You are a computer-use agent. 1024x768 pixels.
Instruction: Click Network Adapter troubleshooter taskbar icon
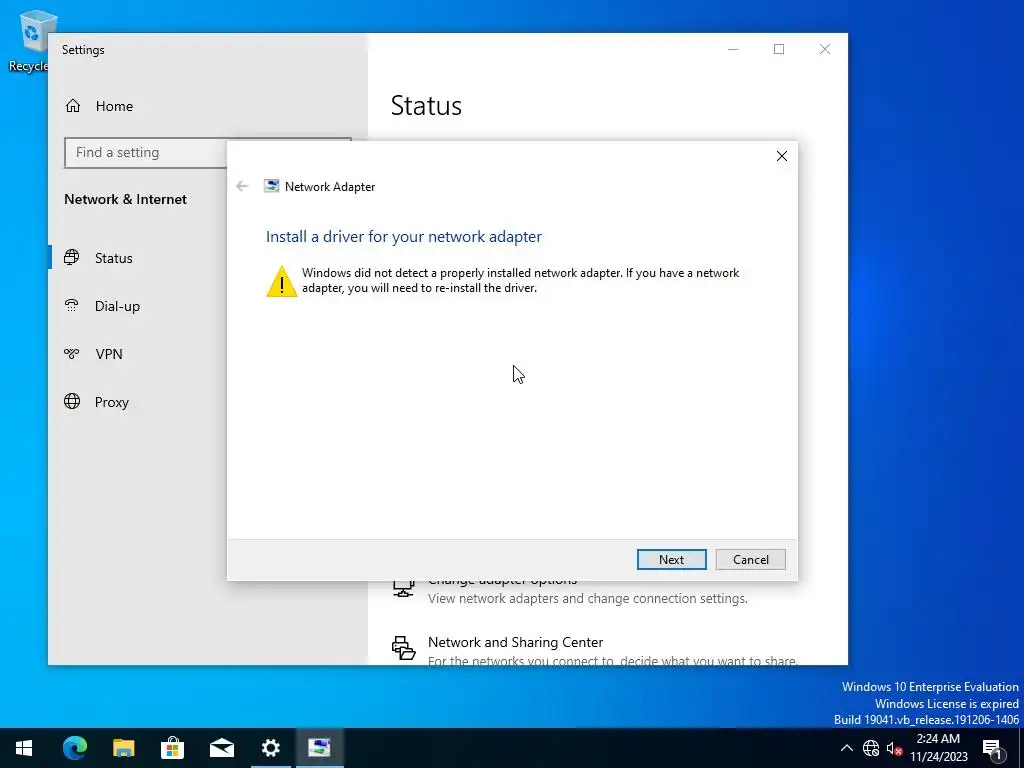click(x=319, y=748)
